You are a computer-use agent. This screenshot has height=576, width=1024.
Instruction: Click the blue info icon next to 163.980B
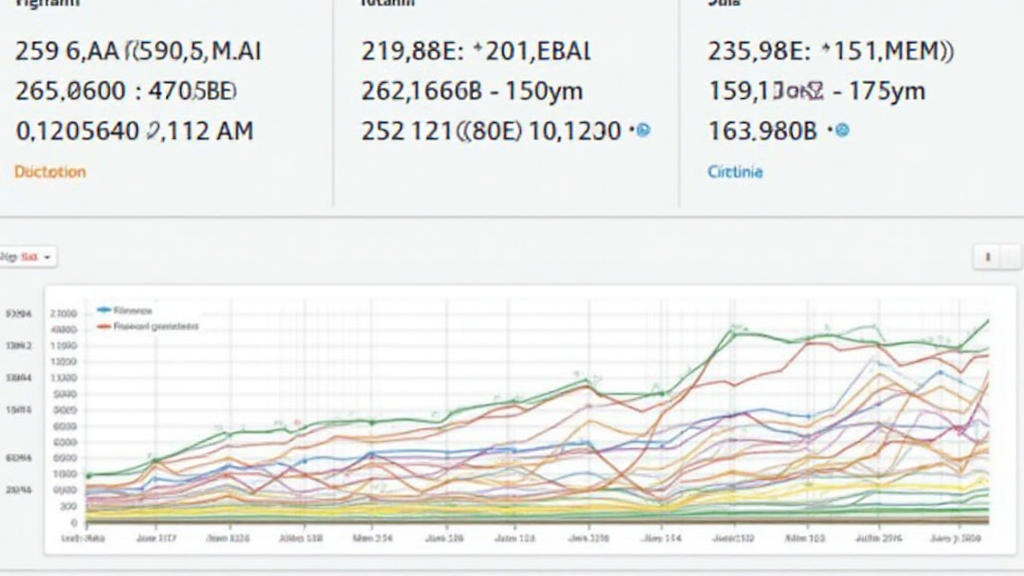(x=841, y=130)
